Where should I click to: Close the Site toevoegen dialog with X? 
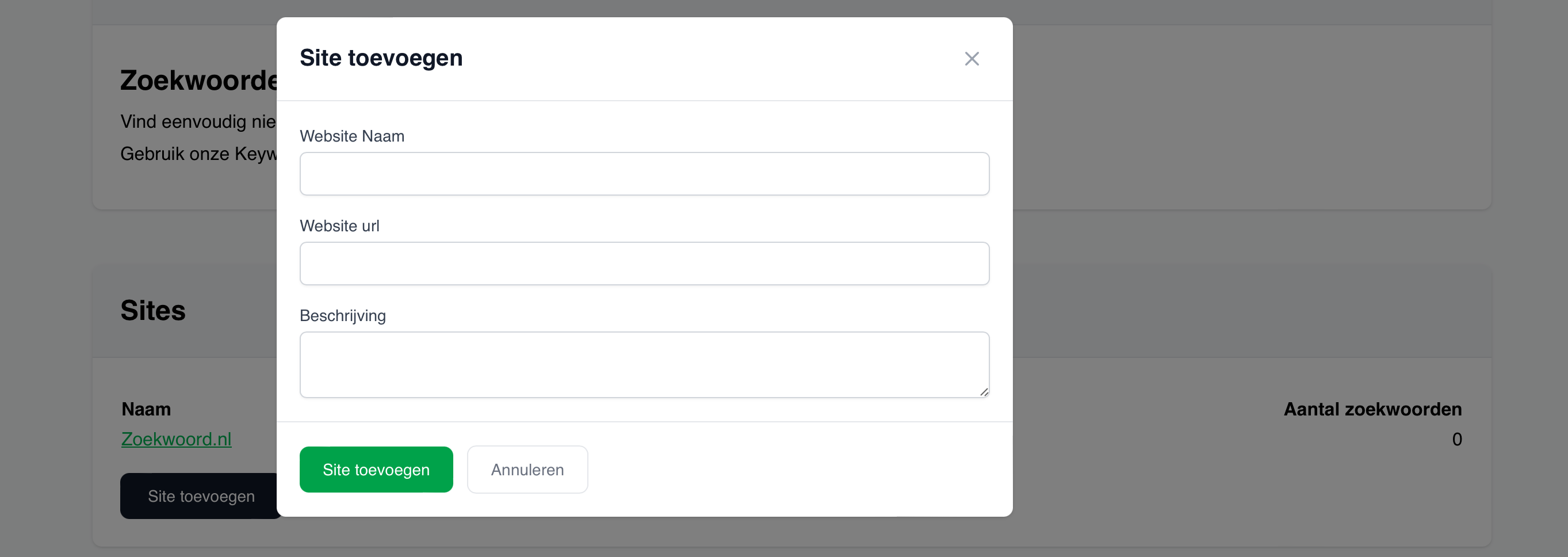click(x=972, y=59)
